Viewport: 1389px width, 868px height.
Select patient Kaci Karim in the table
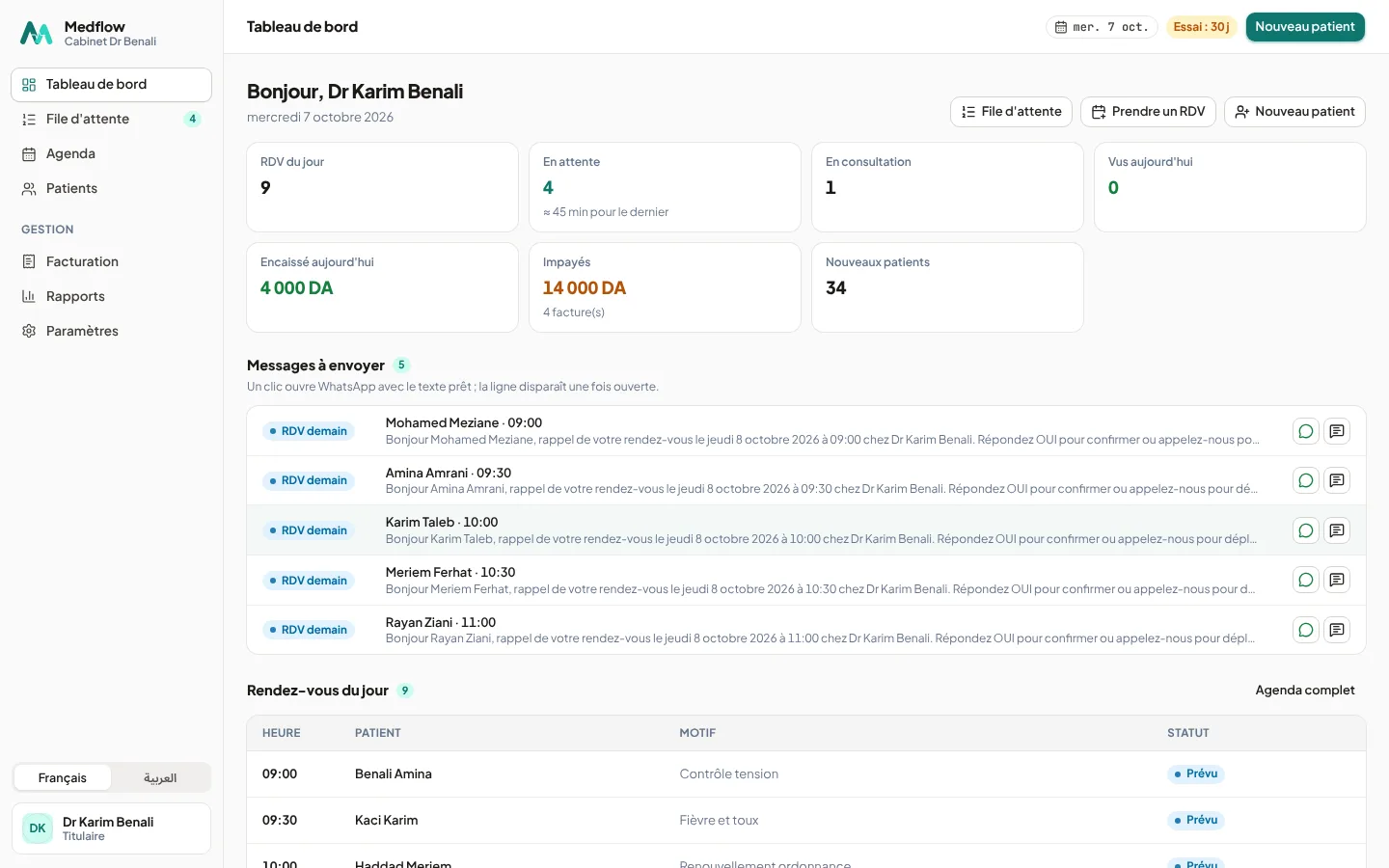(387, 821)
